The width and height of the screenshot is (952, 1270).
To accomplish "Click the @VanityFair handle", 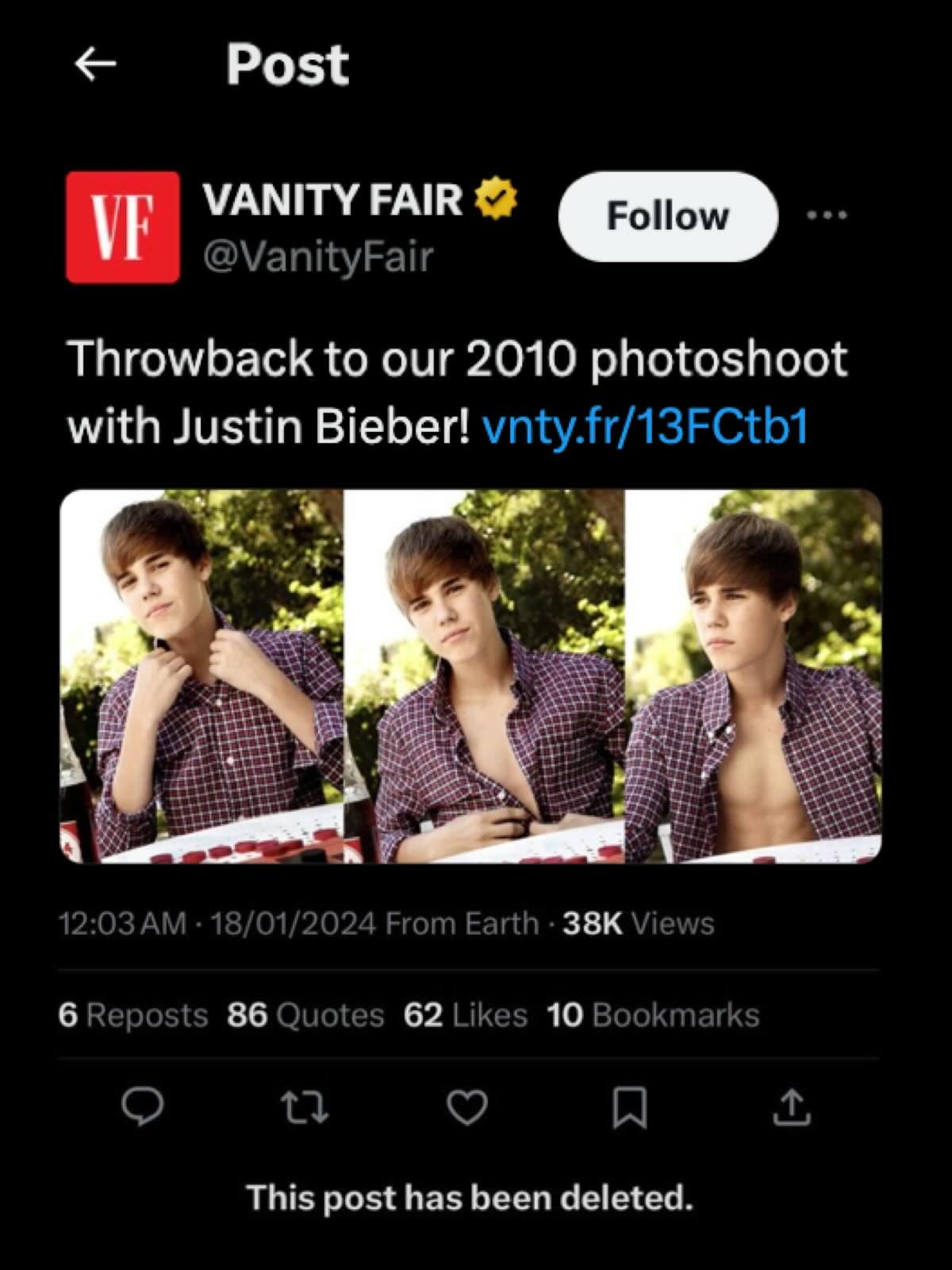I will [319, 256].
